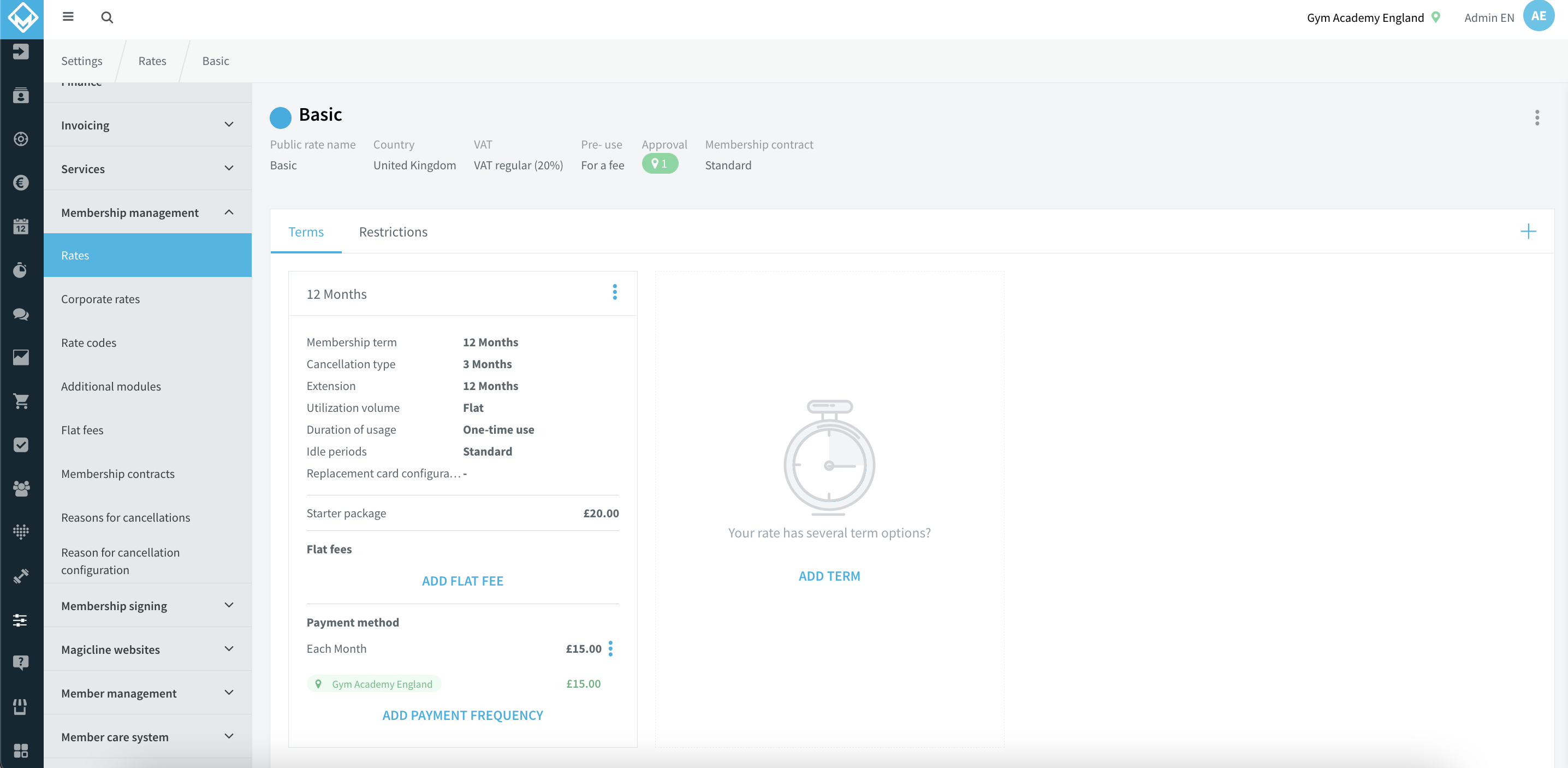1568x768 pixels.
Task: Click the plus icon to add term
Action: click(x=1528, y=232)
